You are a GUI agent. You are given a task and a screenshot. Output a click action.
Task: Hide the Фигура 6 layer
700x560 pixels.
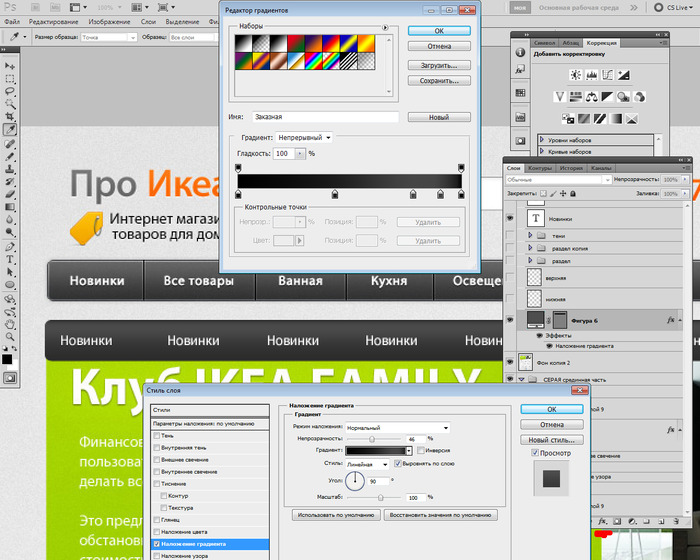(x=510, y=320)
